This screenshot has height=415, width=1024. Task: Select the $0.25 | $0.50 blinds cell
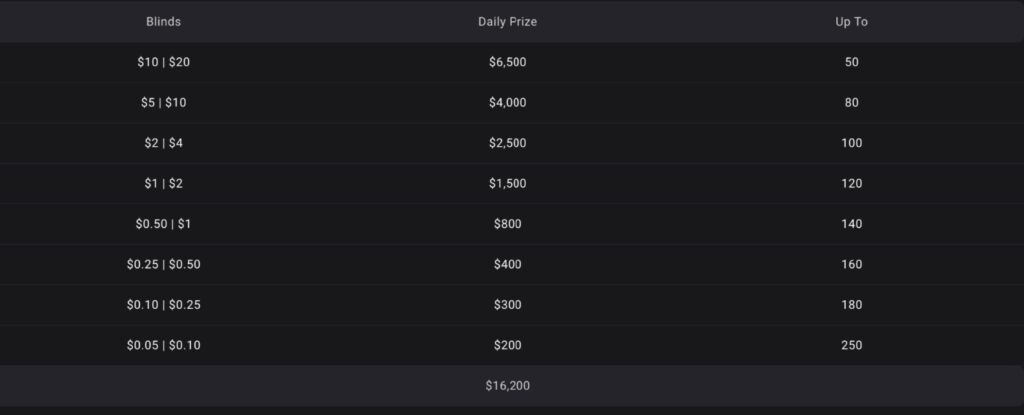163,264
